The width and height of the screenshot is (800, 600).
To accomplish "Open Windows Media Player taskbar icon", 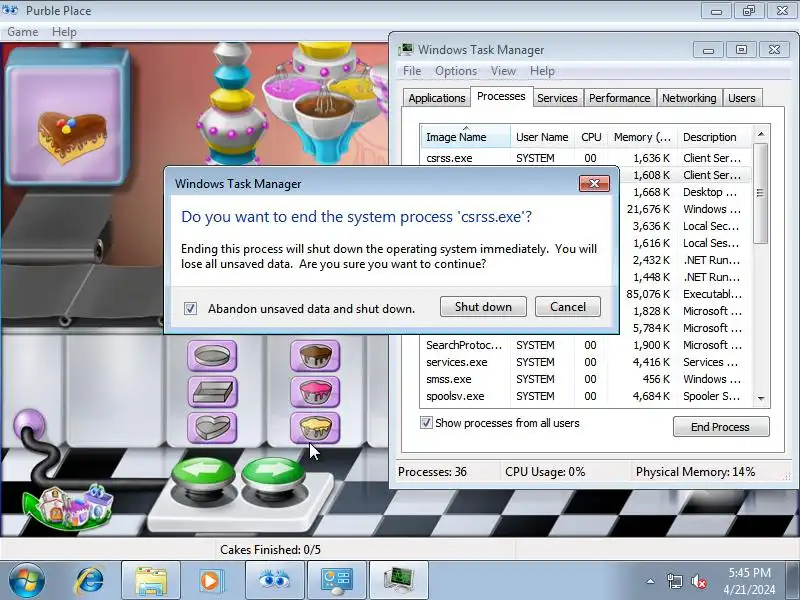I will [x=210, y=580].
